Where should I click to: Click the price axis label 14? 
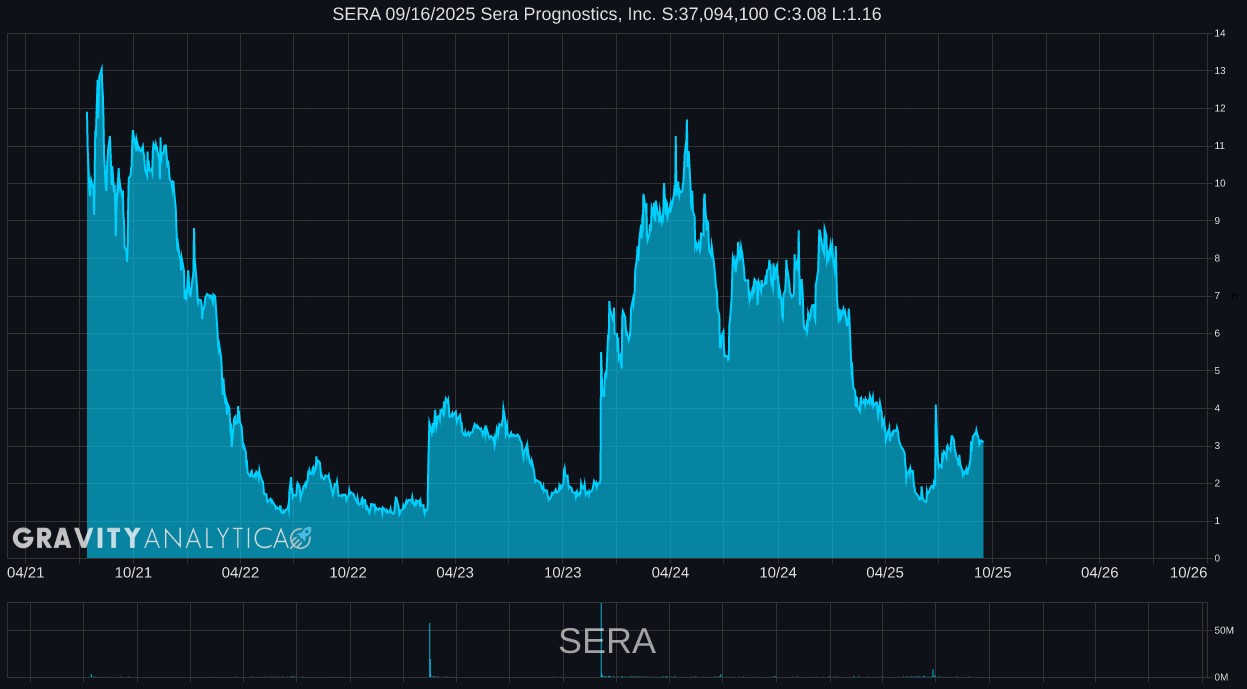coord(1220,34)
